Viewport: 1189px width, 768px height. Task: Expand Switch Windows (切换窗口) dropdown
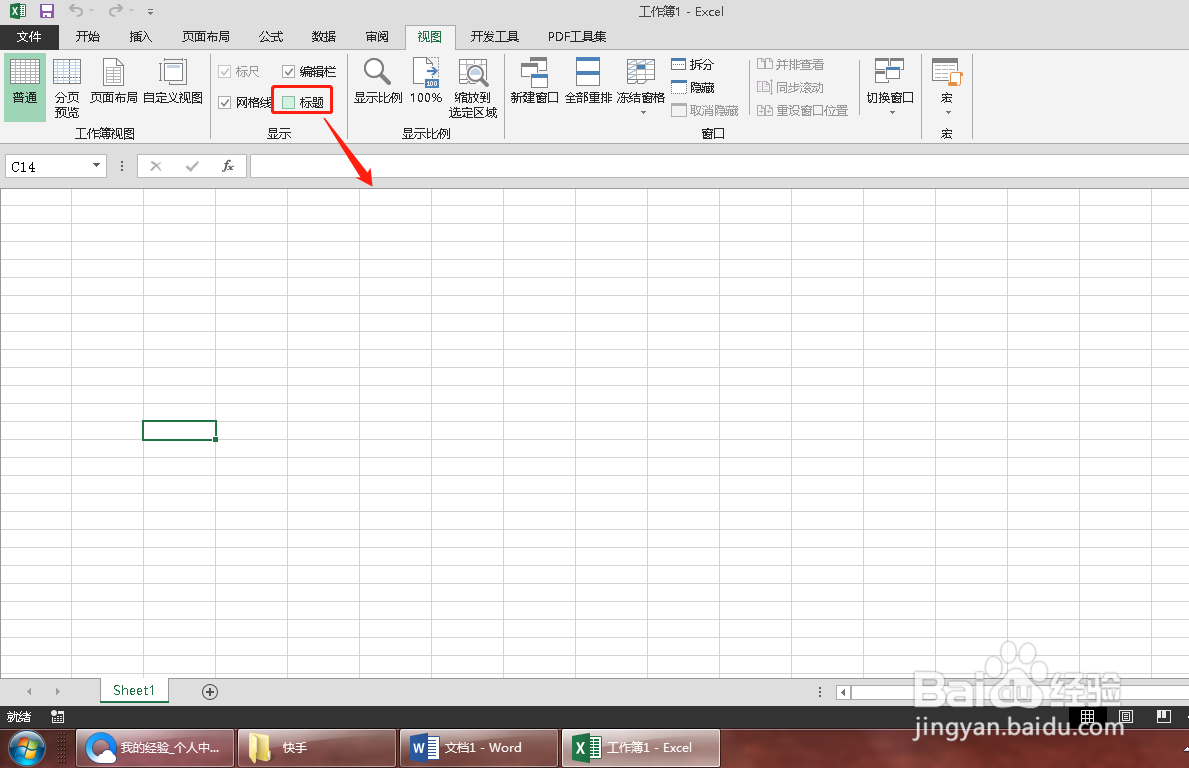tap(892, 113)
